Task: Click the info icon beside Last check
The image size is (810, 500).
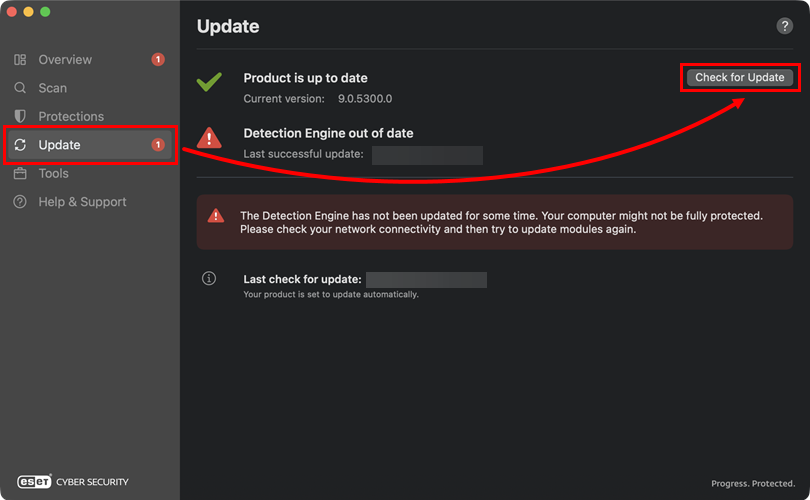Action: [209, 279]
